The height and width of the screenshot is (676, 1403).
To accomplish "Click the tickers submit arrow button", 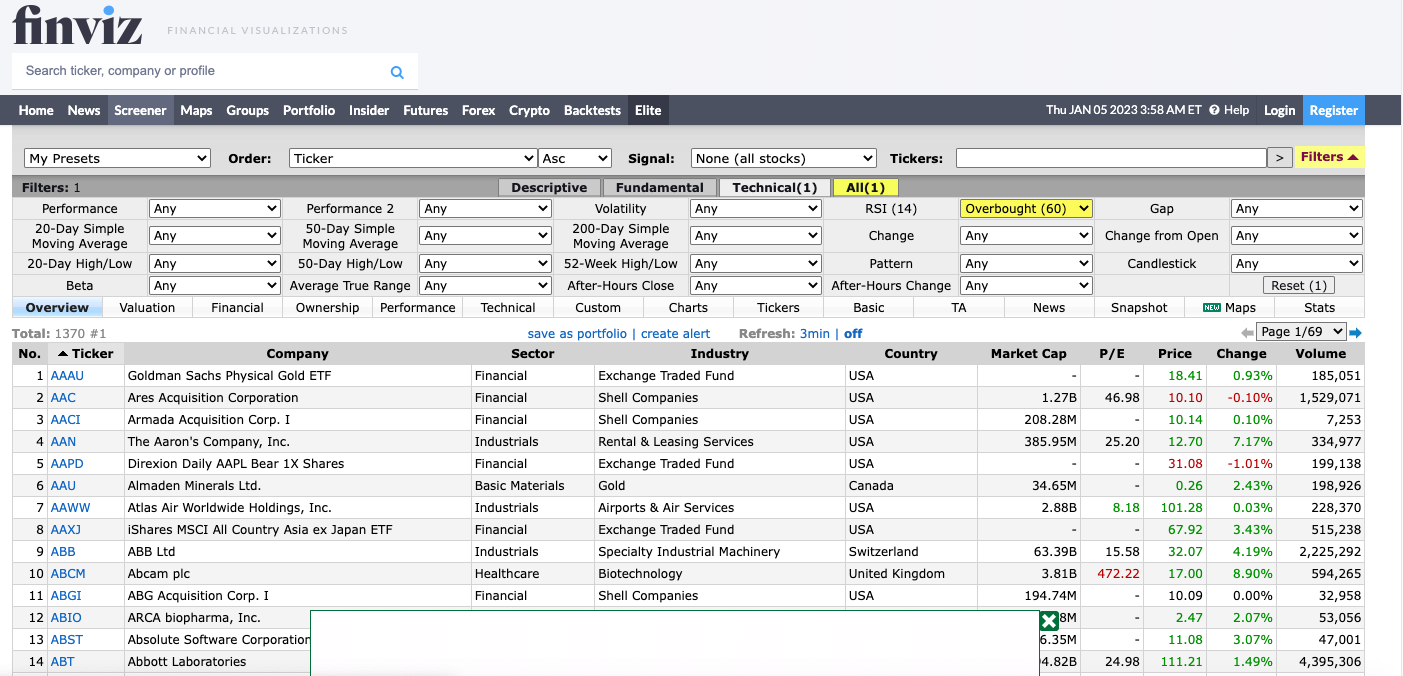I will (x=1279, y=158).
